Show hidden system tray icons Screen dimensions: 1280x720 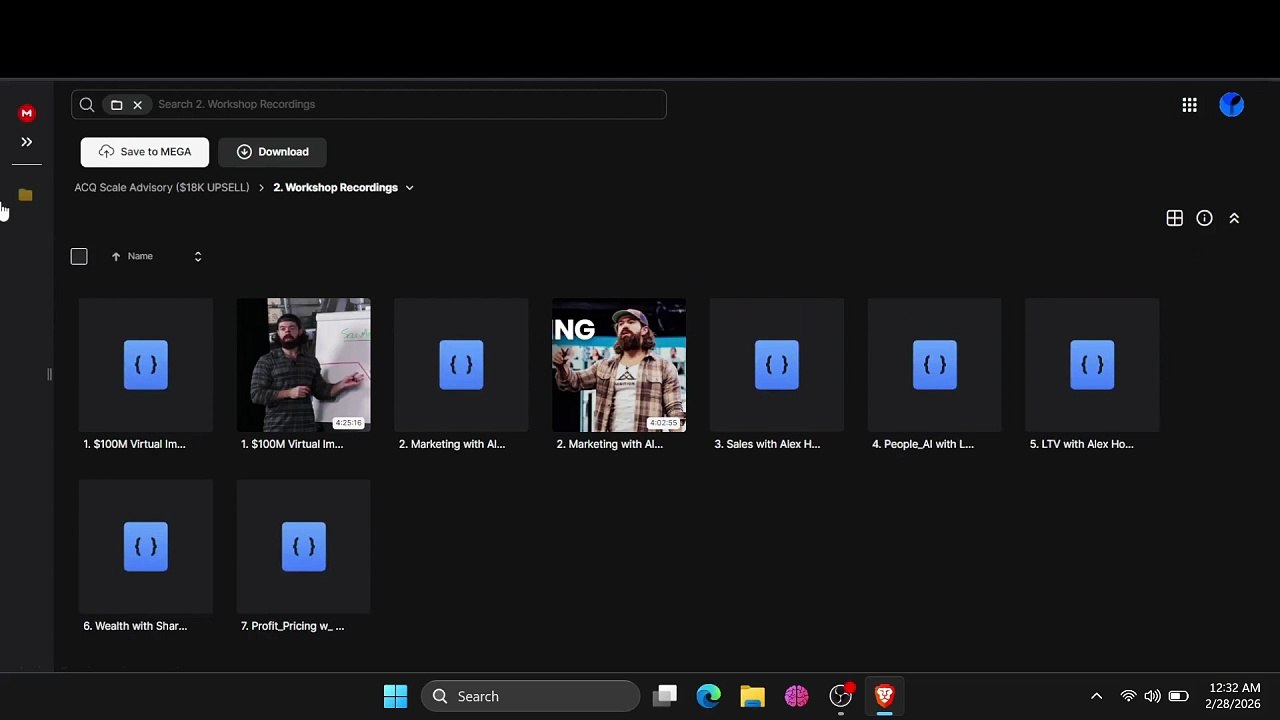[1096, 697]
